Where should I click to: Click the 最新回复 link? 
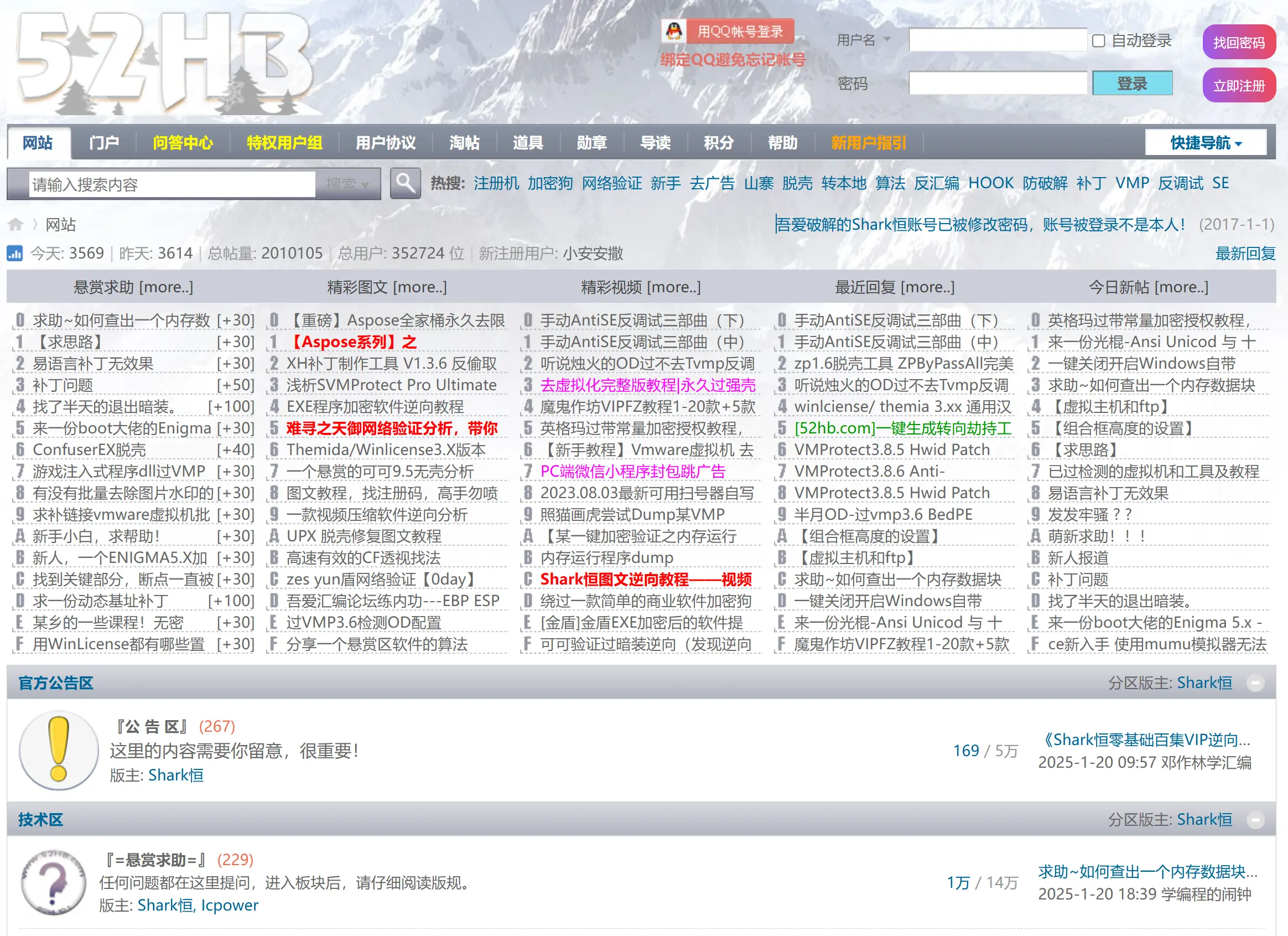[1245, 254]
